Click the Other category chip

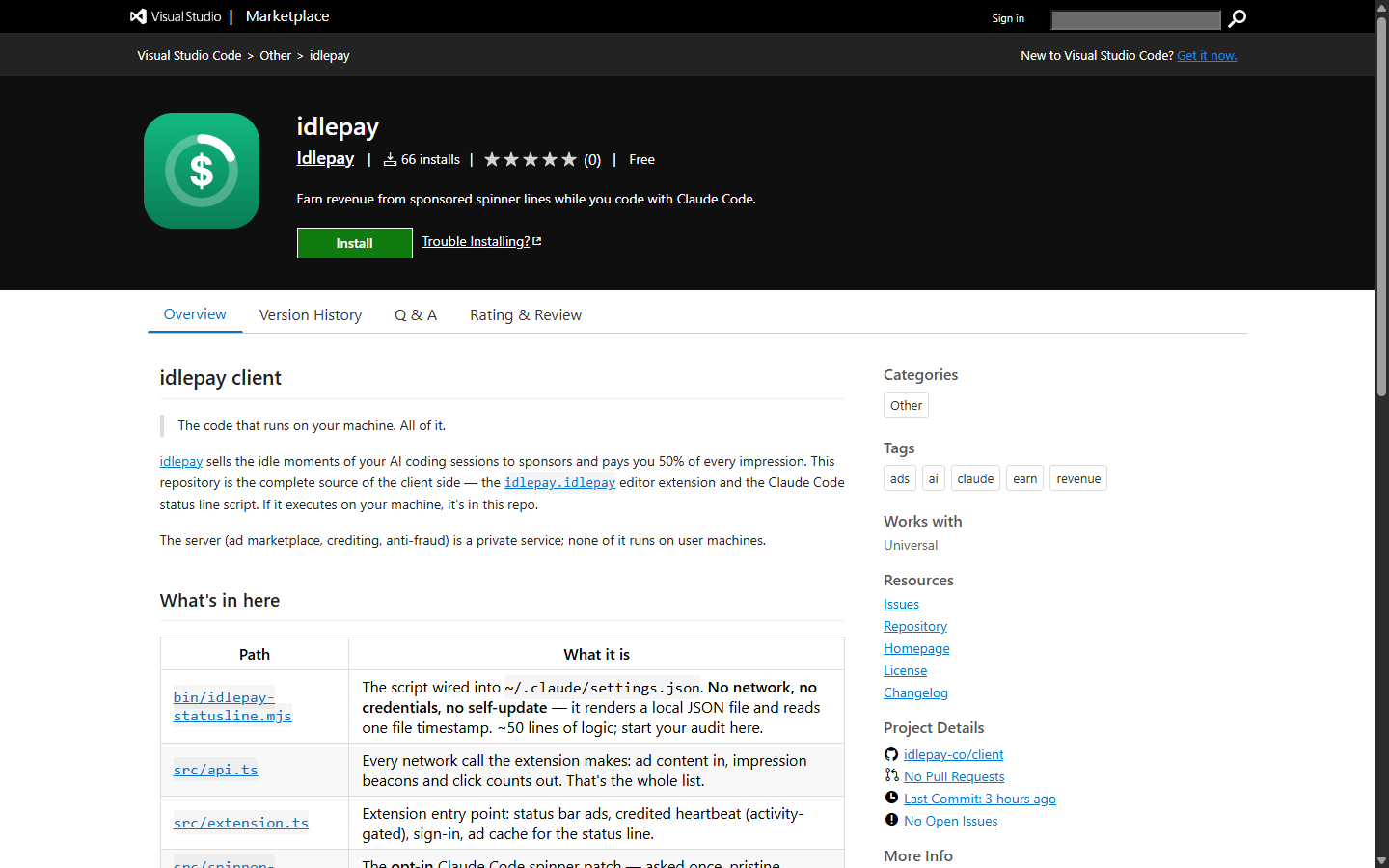[x=906, y=405]
